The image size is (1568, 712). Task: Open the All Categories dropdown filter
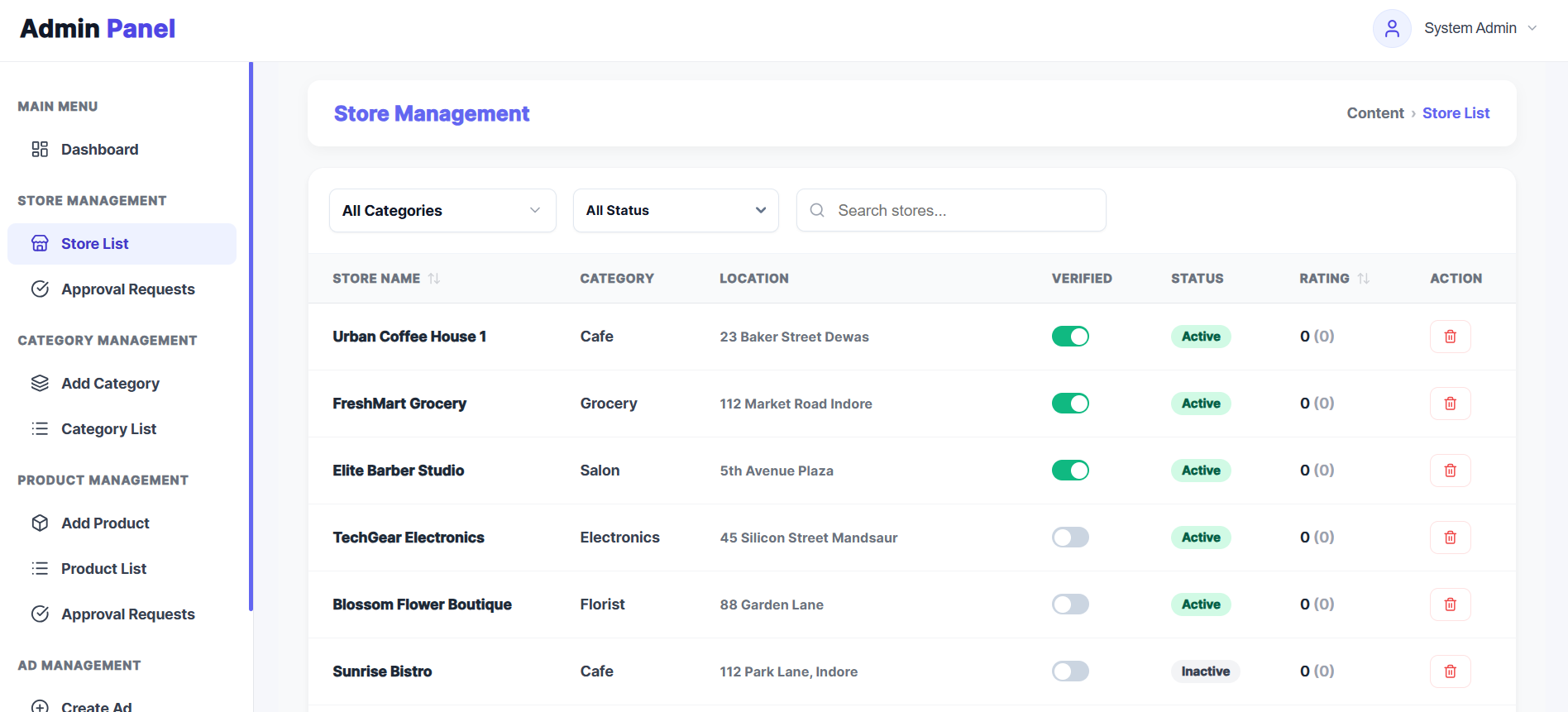tap(442, 211)
